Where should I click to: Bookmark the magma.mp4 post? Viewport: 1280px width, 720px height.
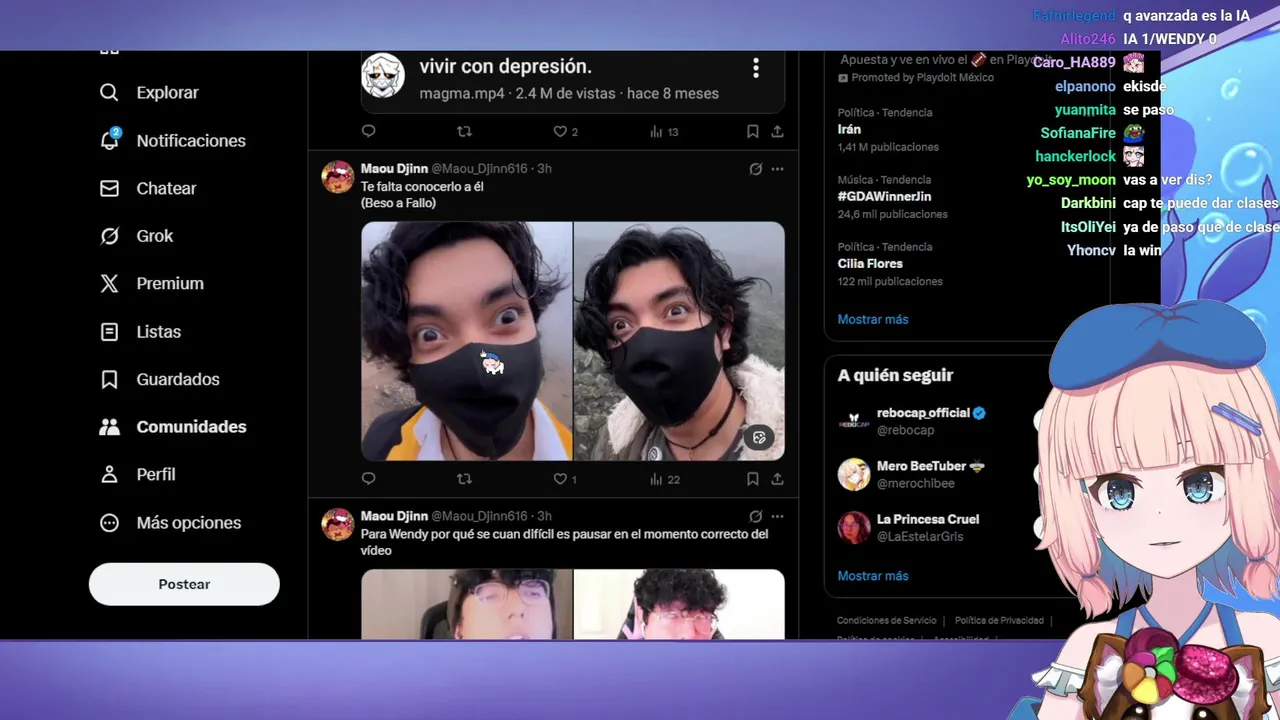click(x=752, y=131)
